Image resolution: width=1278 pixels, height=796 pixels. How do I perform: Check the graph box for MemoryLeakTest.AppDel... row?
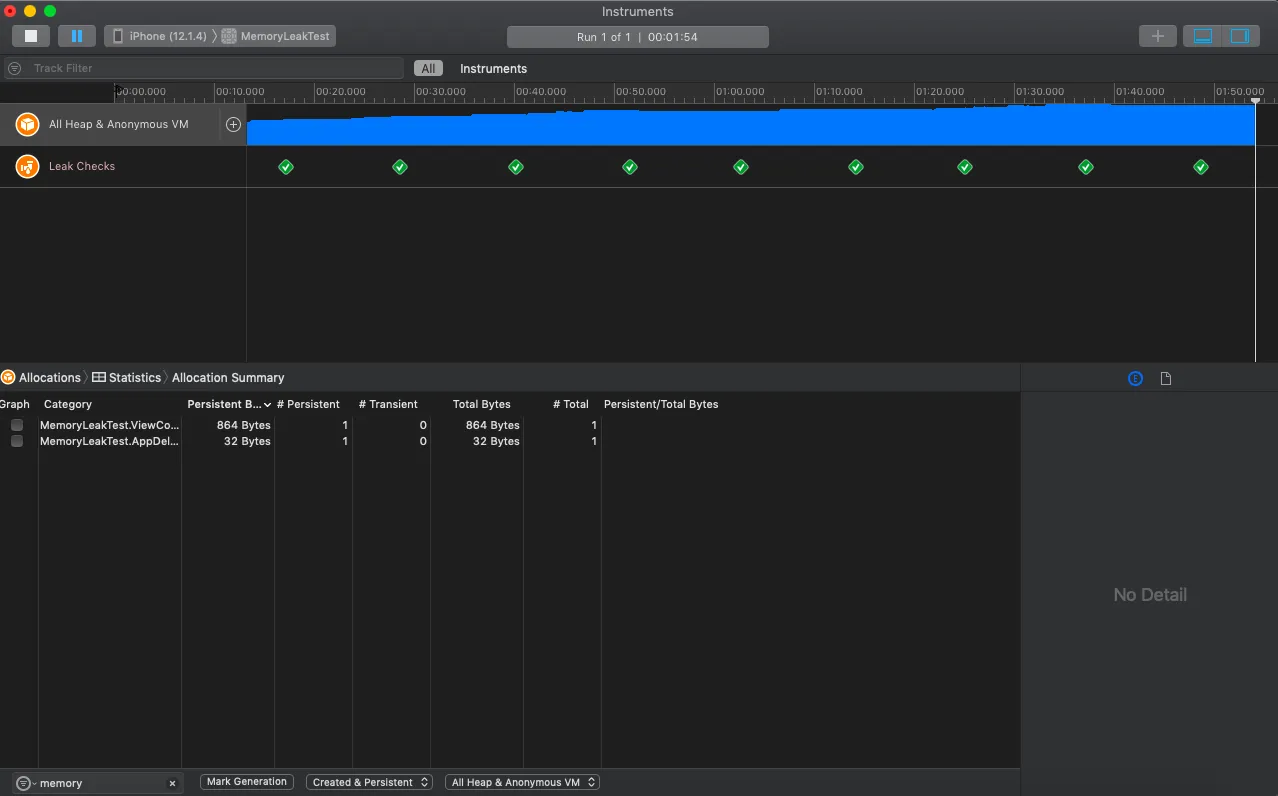click(x=17, y=441)
